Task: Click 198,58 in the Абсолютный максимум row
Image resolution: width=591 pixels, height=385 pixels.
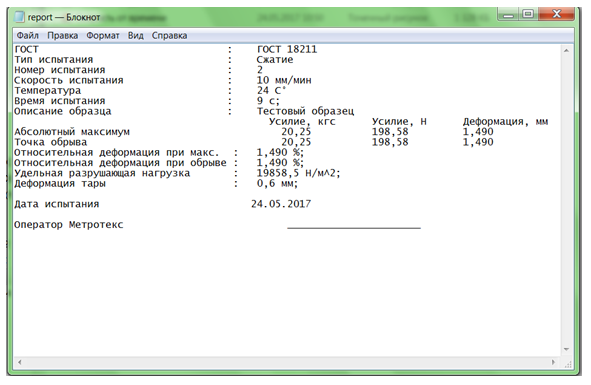Action: pos(390,132)
